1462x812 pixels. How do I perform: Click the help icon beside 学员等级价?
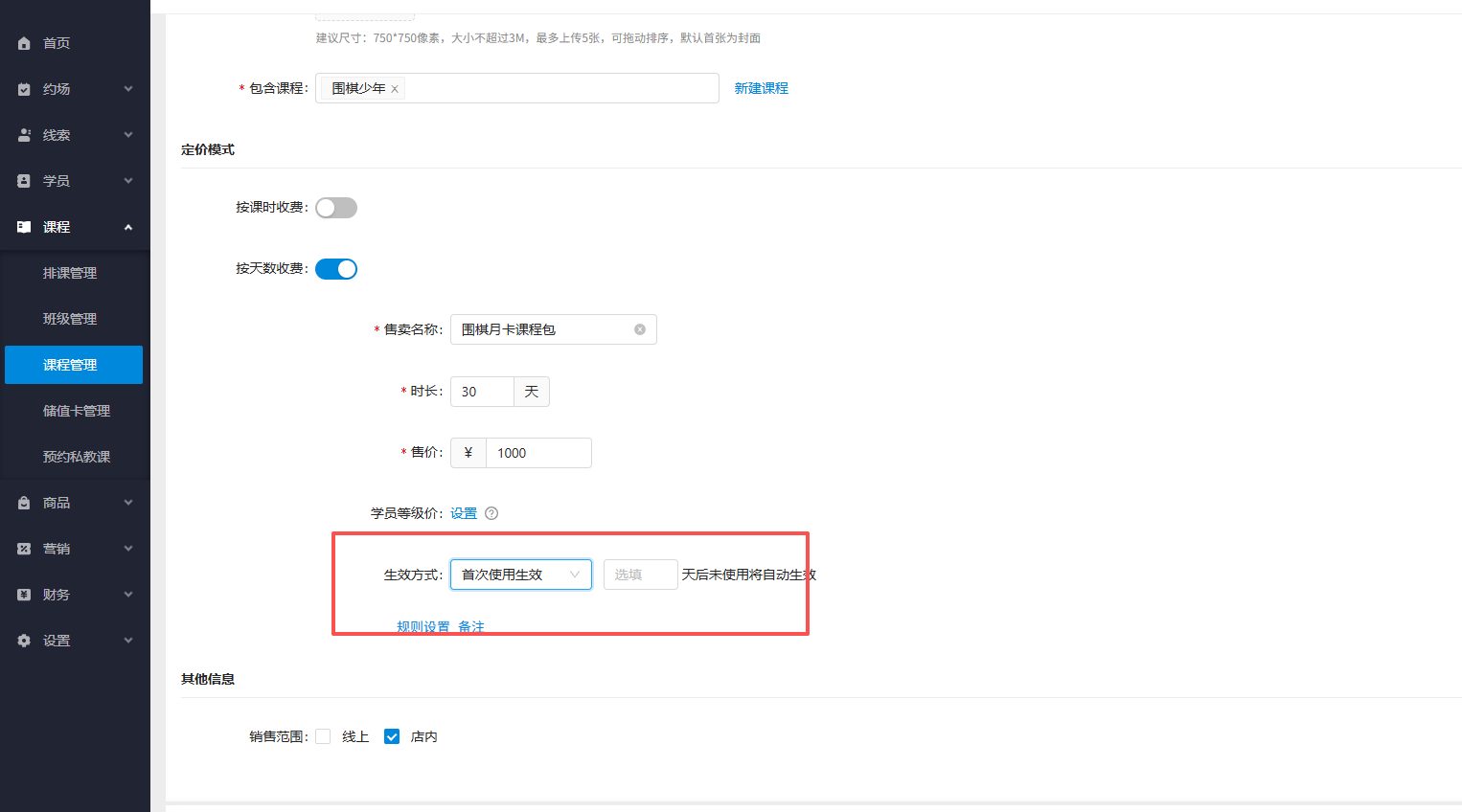click(x=491, y=513)
